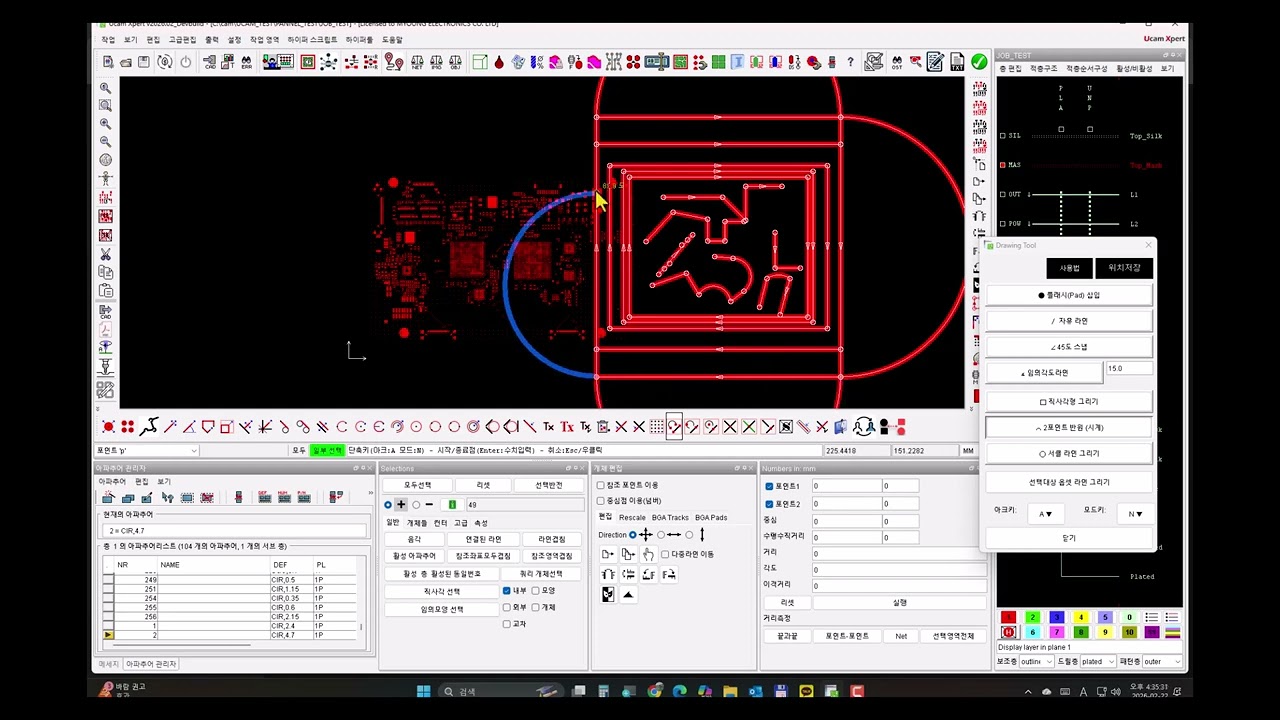
Task: Click the 모두선택 button
Action: pyautogui.click(x=417, y=485)
